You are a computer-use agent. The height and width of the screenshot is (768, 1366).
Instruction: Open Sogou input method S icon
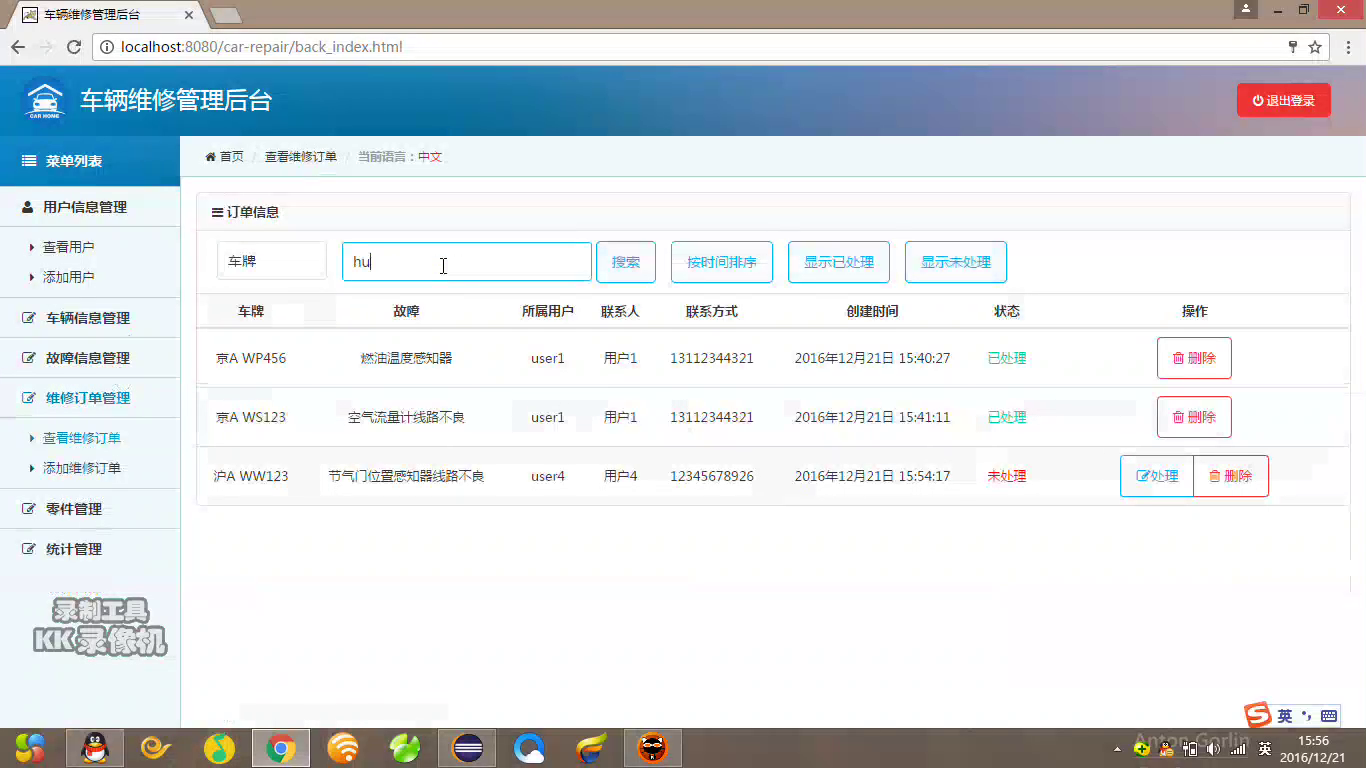tap(1257, 714)
